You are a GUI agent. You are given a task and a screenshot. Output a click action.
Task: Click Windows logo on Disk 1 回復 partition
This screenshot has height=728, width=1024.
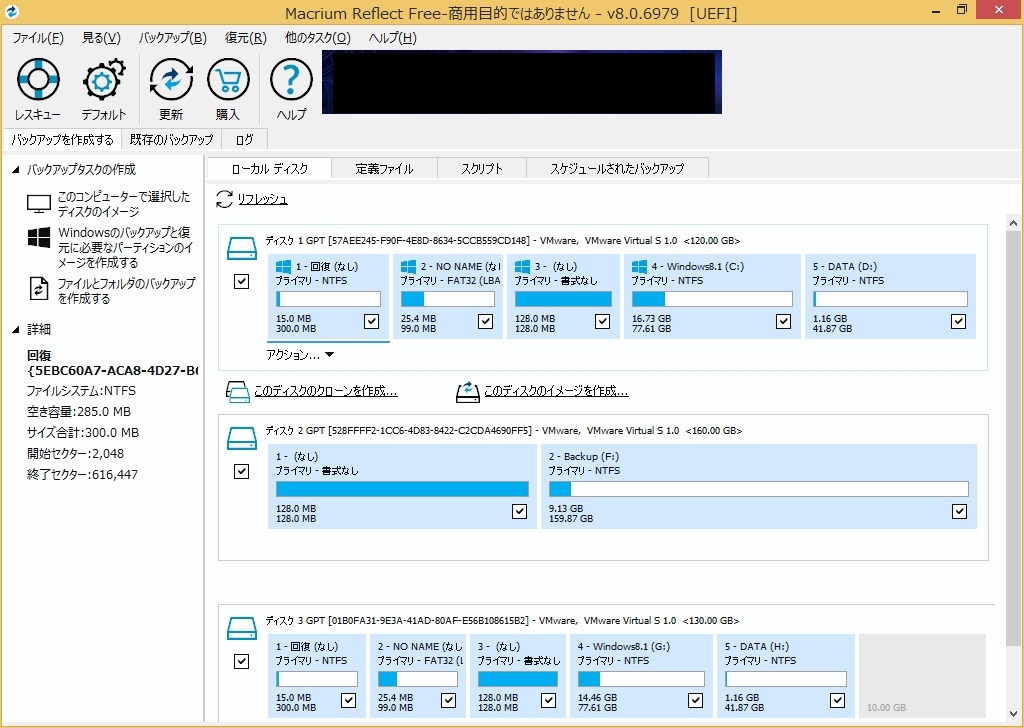283,266
